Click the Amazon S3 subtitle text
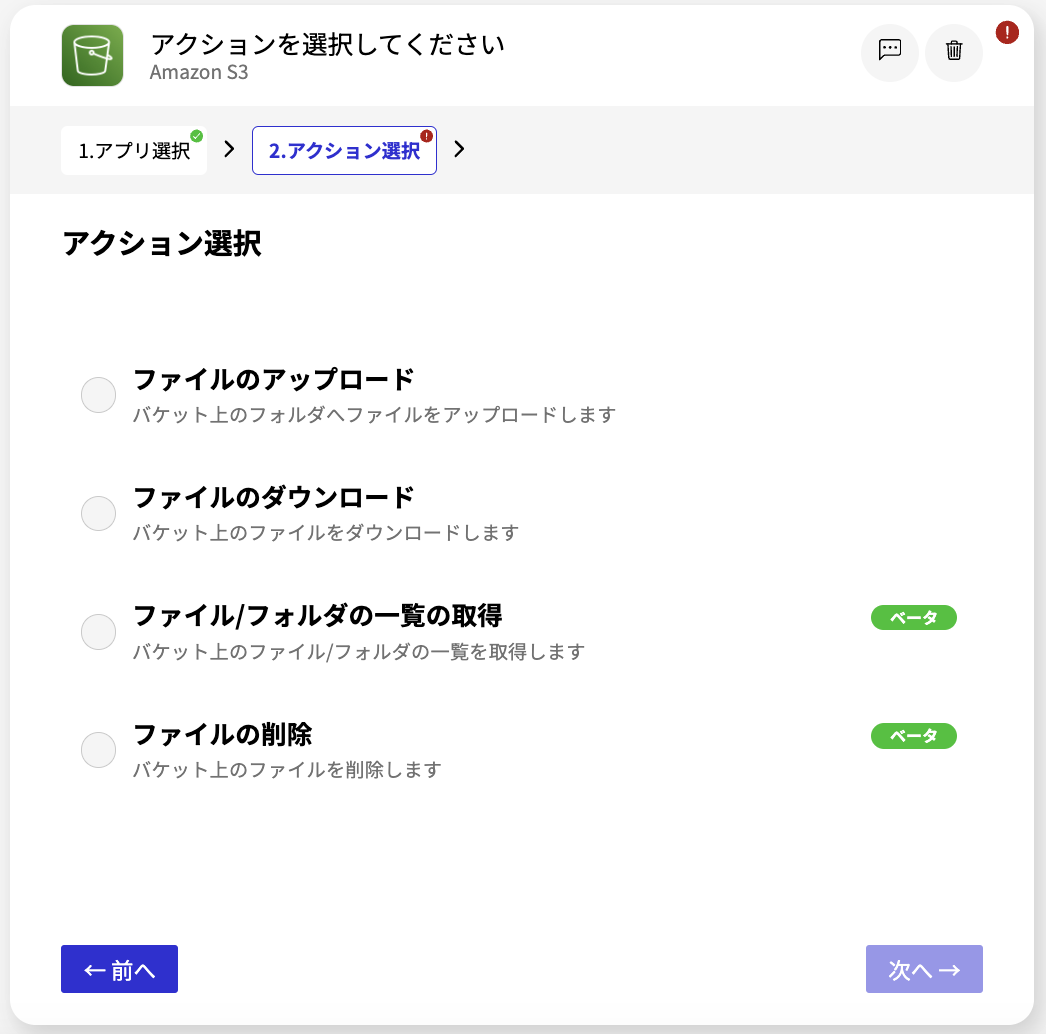Screen dimensions: 1046x1034 tap(199, 72)
